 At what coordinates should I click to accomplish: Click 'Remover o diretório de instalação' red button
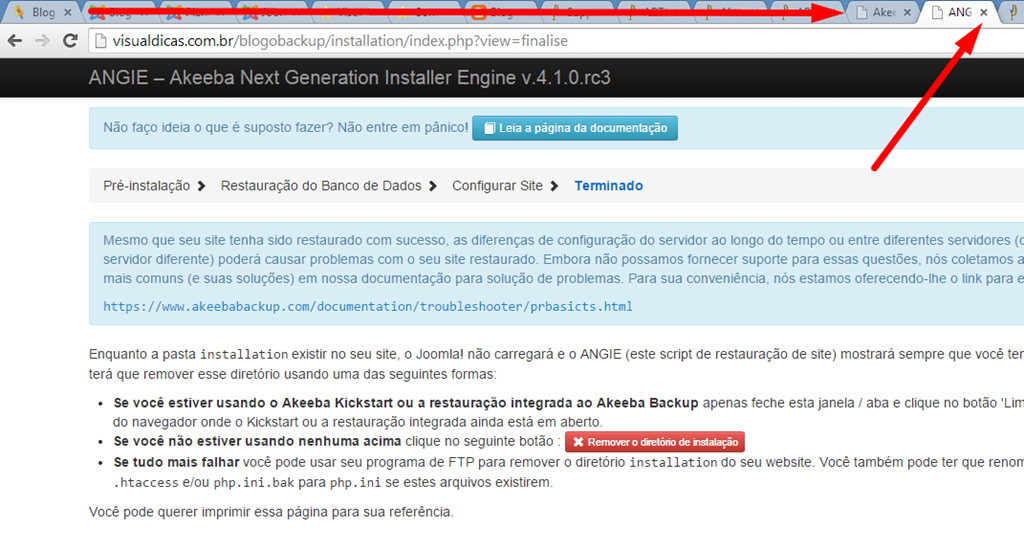pyautogui.click(x=654, y=442)
